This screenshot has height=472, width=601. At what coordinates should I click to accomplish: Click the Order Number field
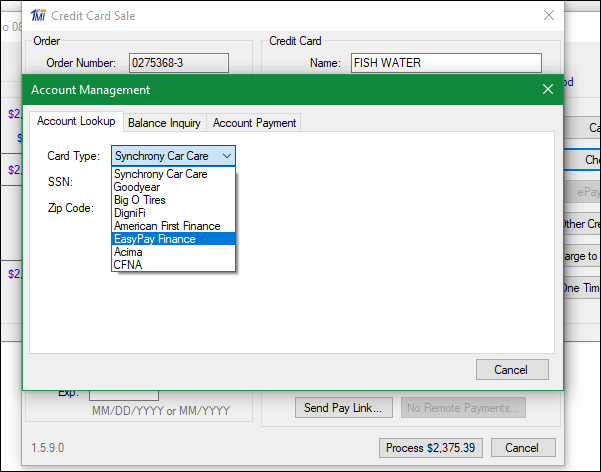(179, 63)
